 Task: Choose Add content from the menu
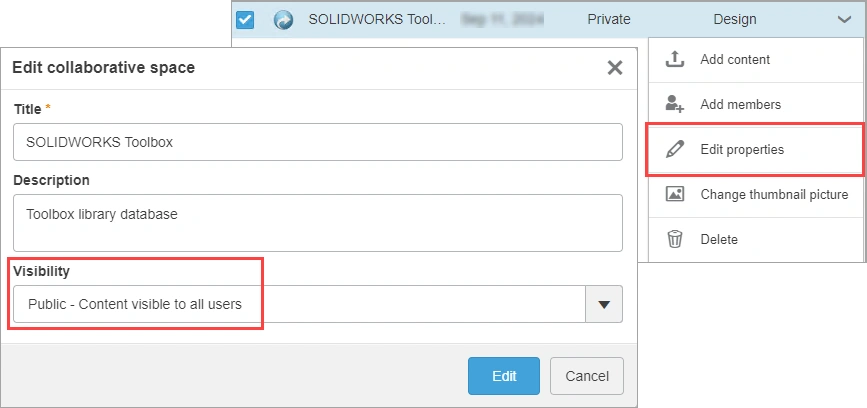pyautogui.click(x=735, y=59)
